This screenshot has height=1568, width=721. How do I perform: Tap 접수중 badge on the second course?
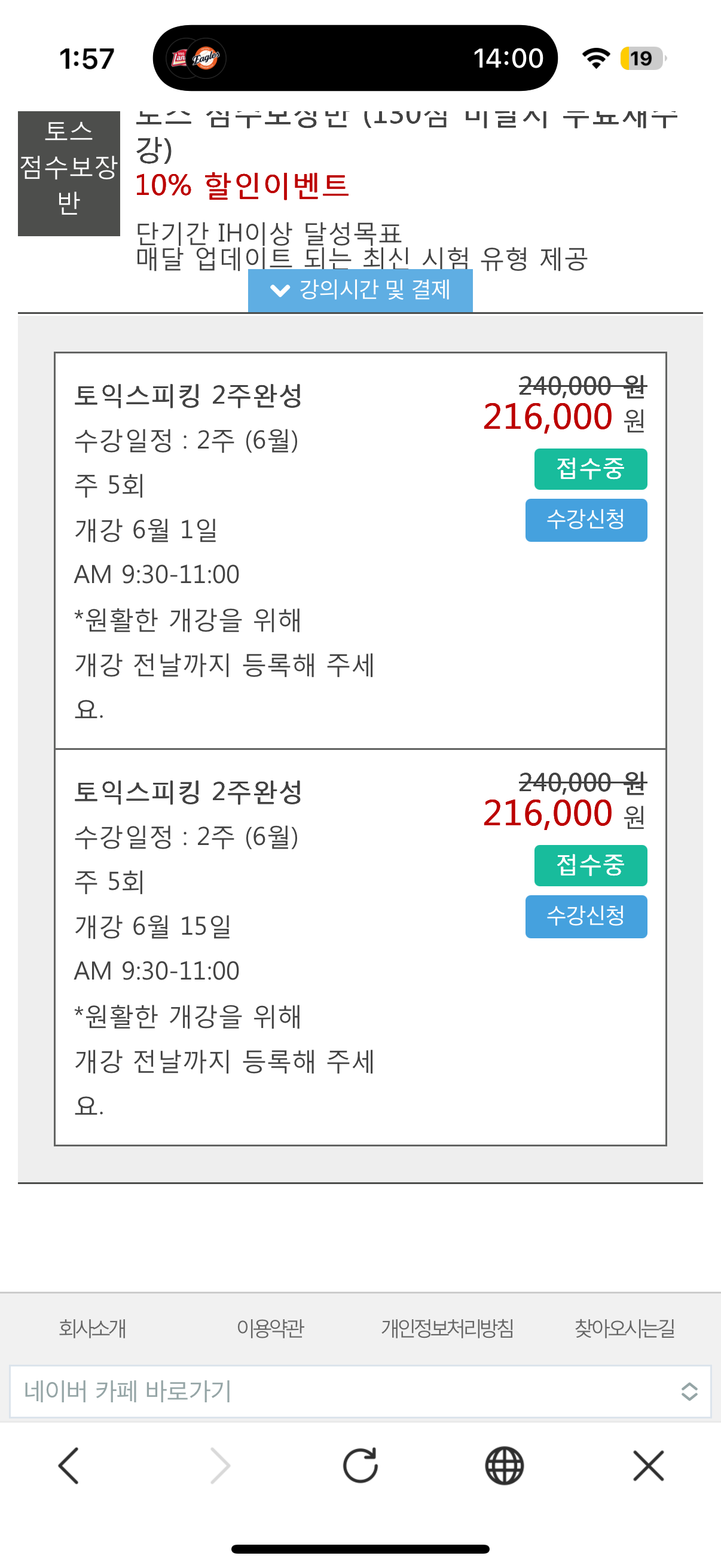pos(590,865)
